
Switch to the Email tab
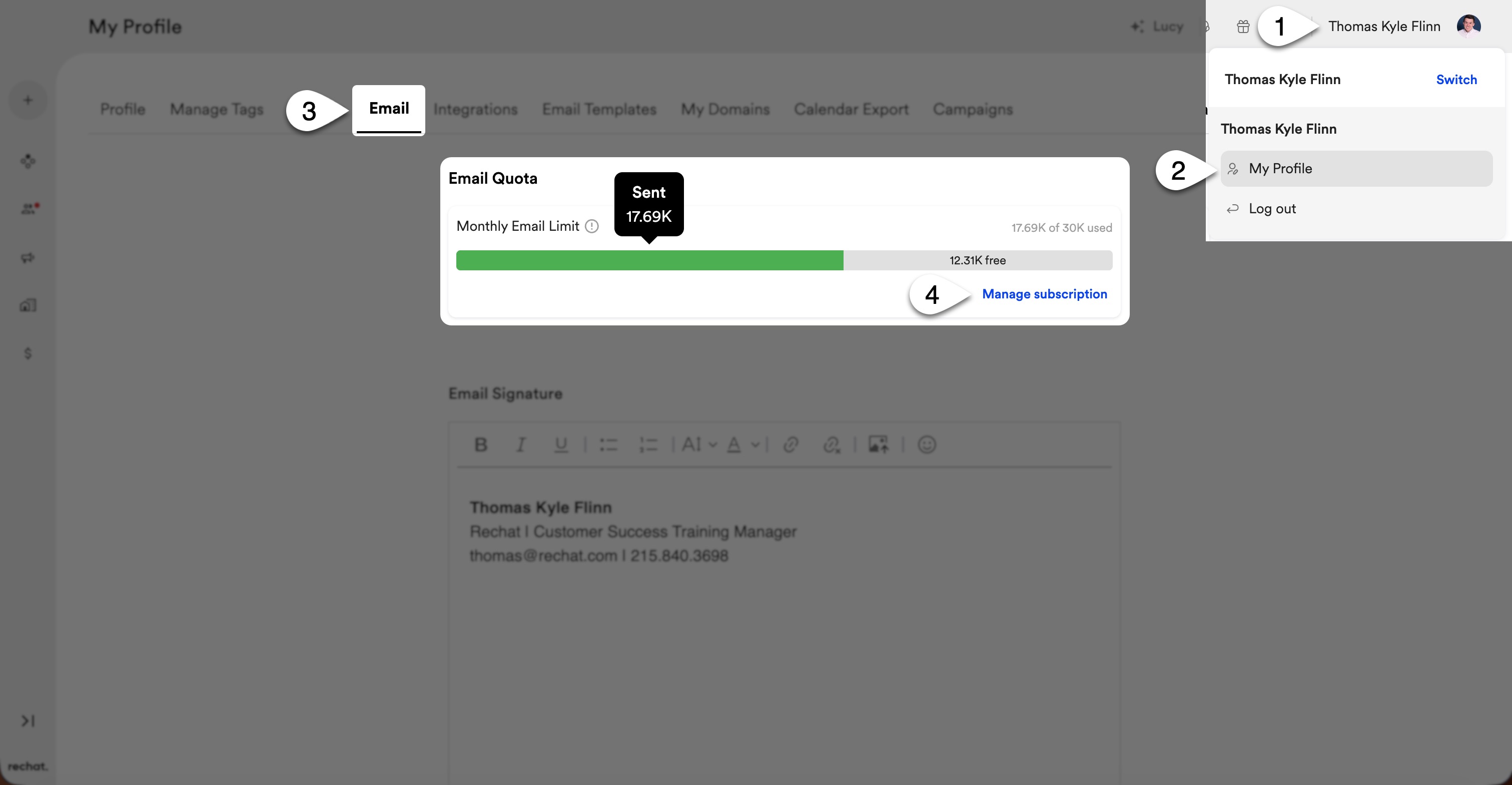[x=389, y=109]
